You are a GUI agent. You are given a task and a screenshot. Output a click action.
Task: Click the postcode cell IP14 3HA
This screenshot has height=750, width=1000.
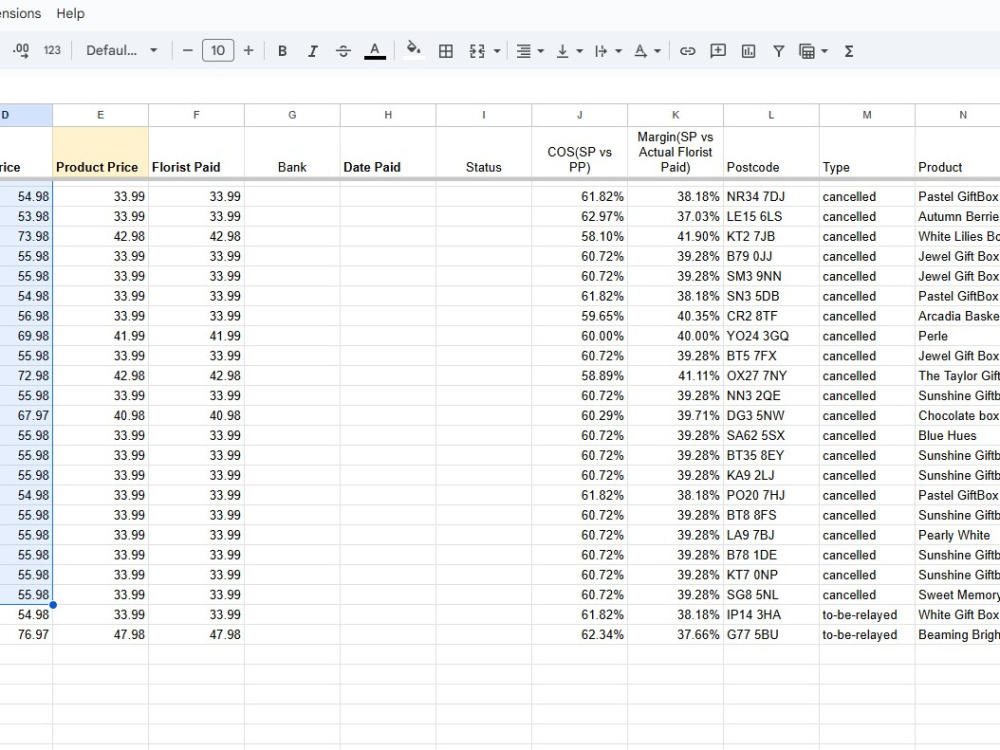[771, 614]
